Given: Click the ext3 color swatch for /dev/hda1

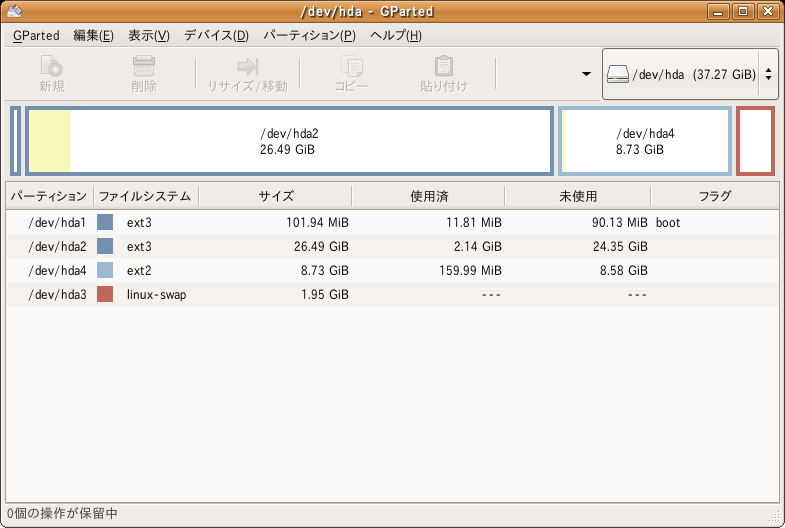Looking at the screenshot, I should click(x=105, y=222).
